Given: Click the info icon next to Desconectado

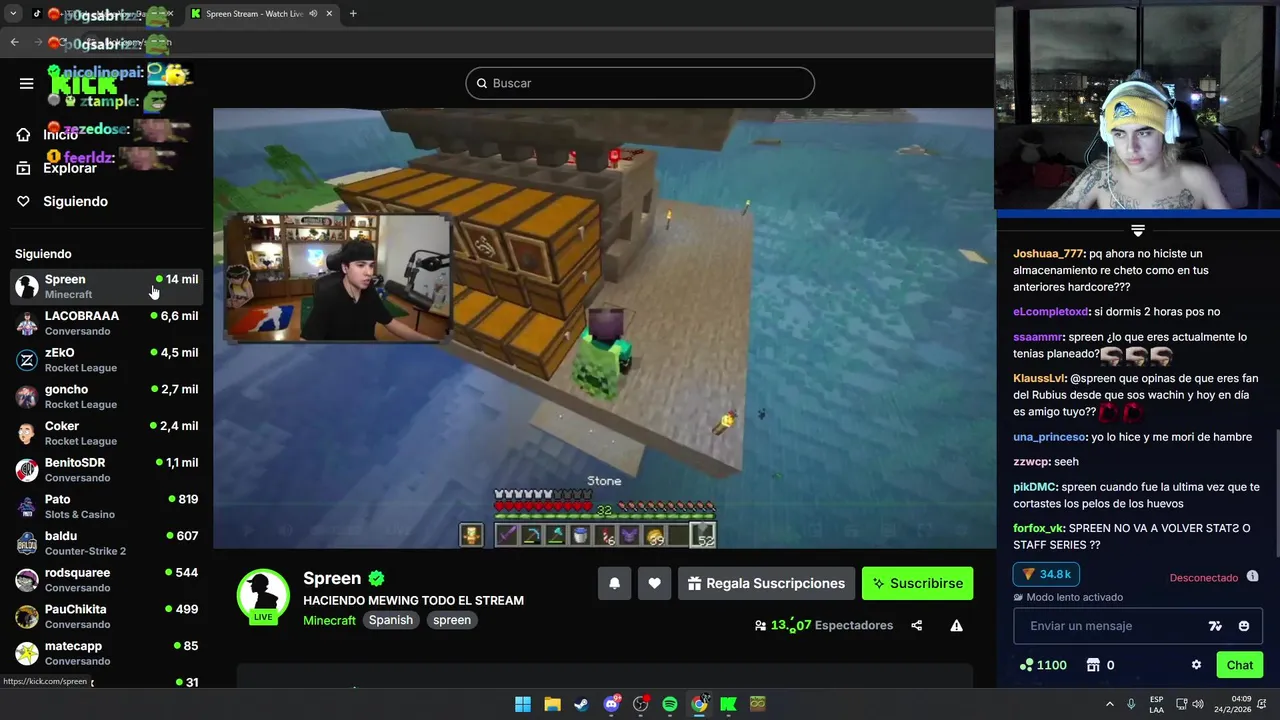Looking at the screenshot, I should 1252,577.
